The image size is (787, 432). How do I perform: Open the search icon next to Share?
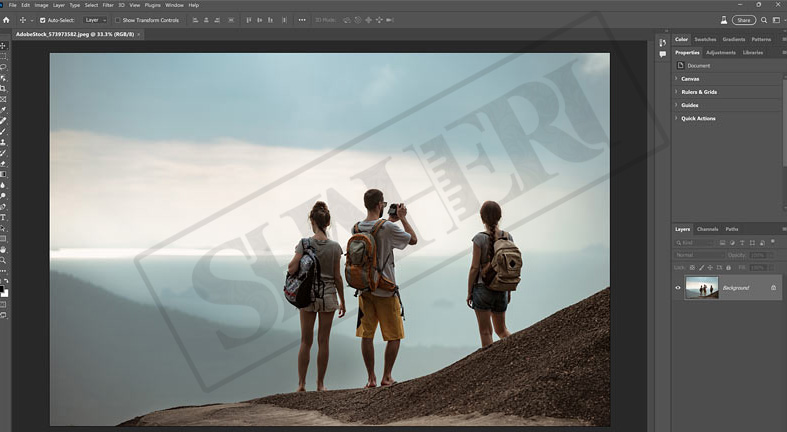[x=724, y=20]
